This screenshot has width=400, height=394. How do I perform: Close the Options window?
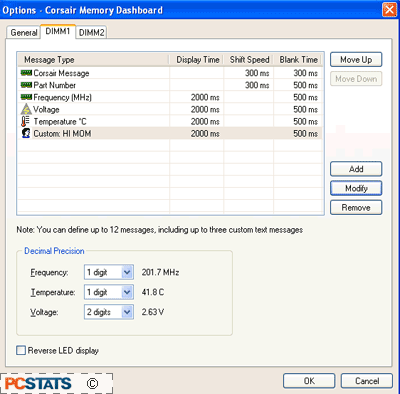coord(390,10)
